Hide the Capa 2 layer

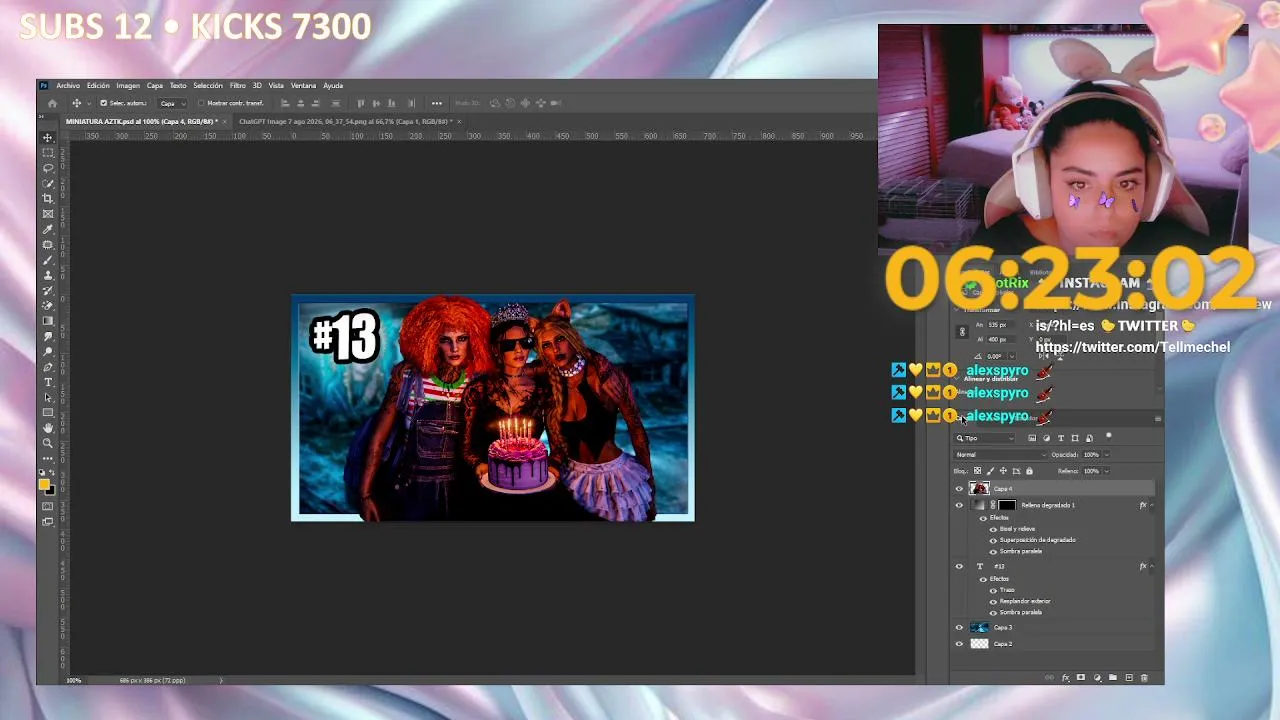tap(959, 644)
